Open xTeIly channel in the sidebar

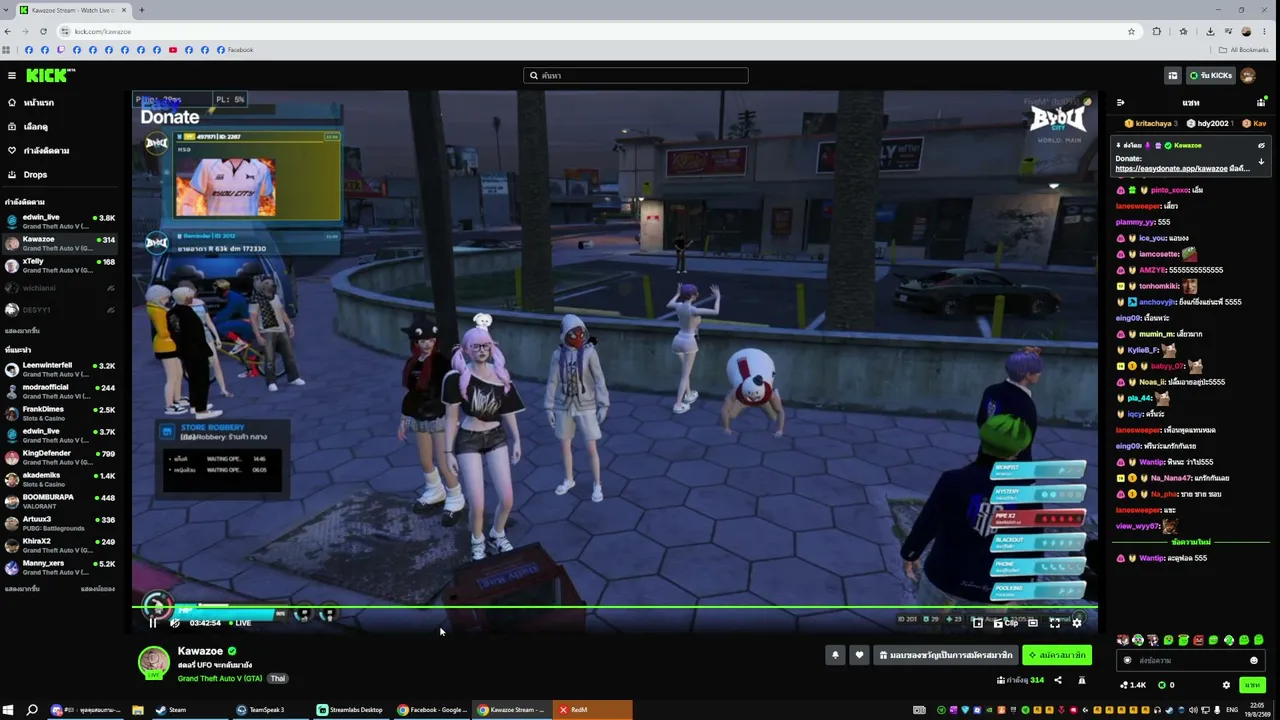[60, 265]
